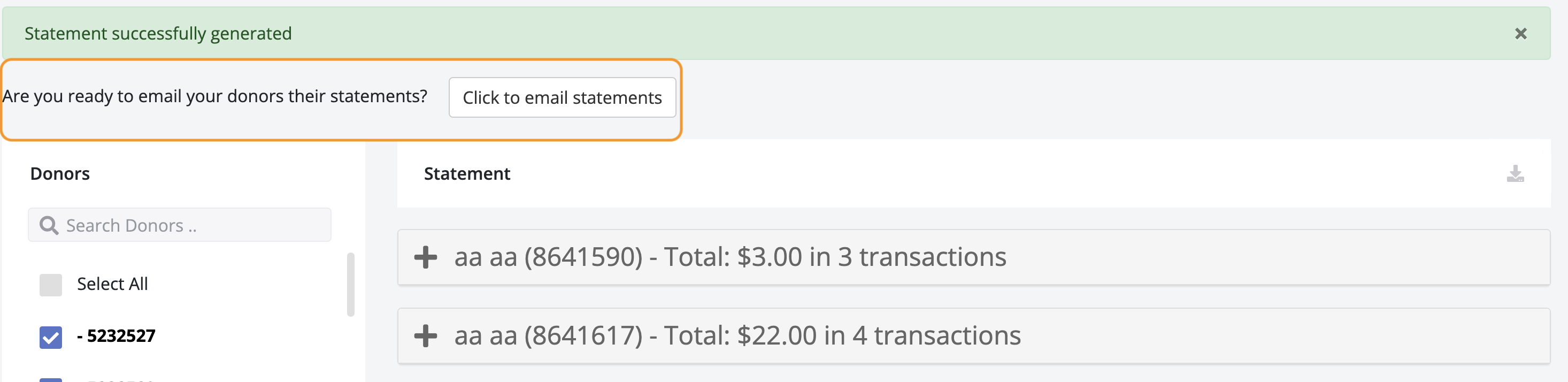
Task: Enable the Select All checkbox
Action: tap(51, 284)
